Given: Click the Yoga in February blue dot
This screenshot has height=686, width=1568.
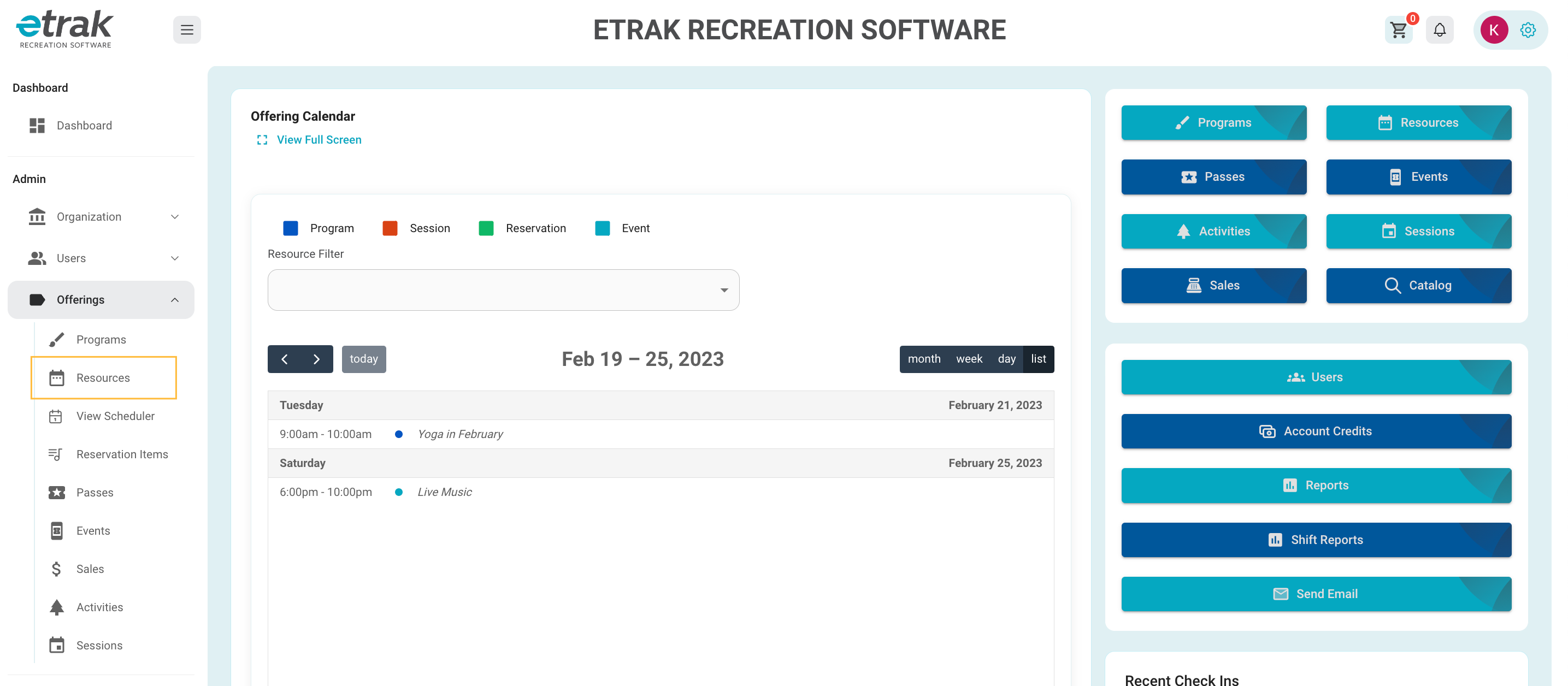Looking at the screenshot, I should point(399,434).
